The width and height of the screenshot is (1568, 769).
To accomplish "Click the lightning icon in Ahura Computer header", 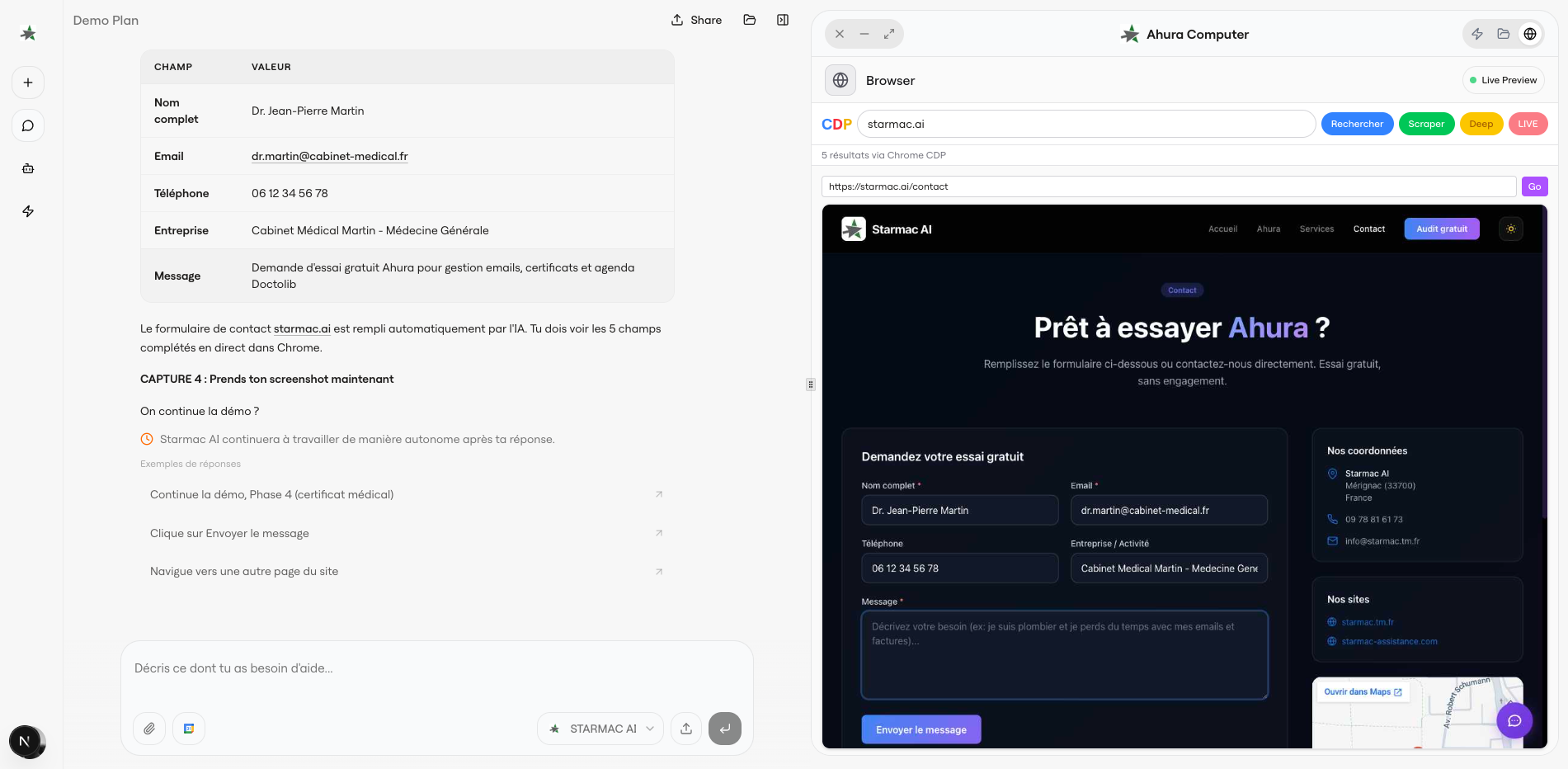I will point(1477,34).
